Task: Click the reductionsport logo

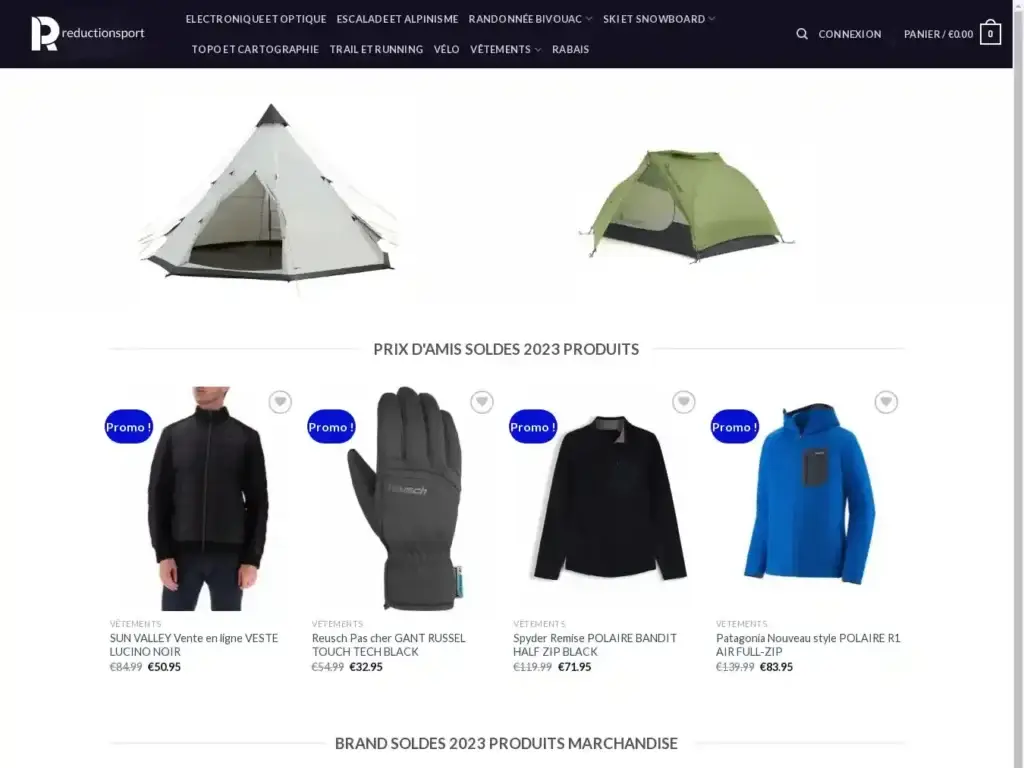Action: (88, 33)
